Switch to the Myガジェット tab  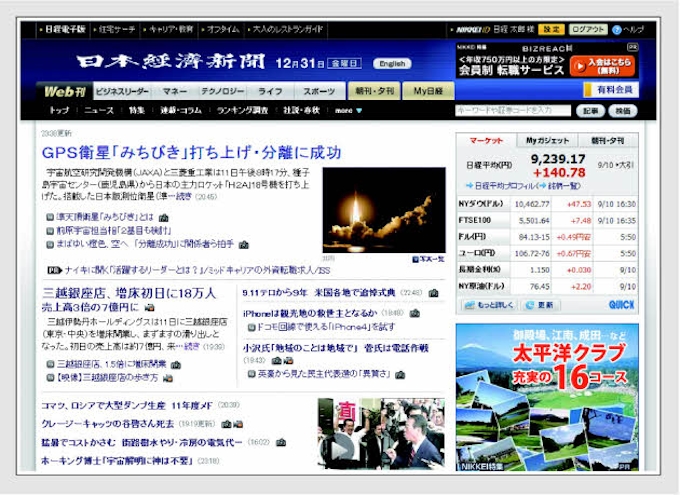547,141
